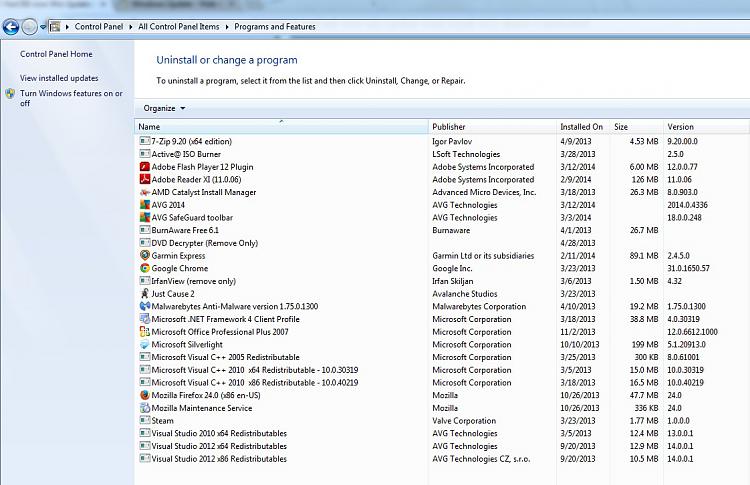This screenshot has height=485, width=750.
Task: Click the Microsoft .NET Framework 4 icon
Action: [144, 319]
